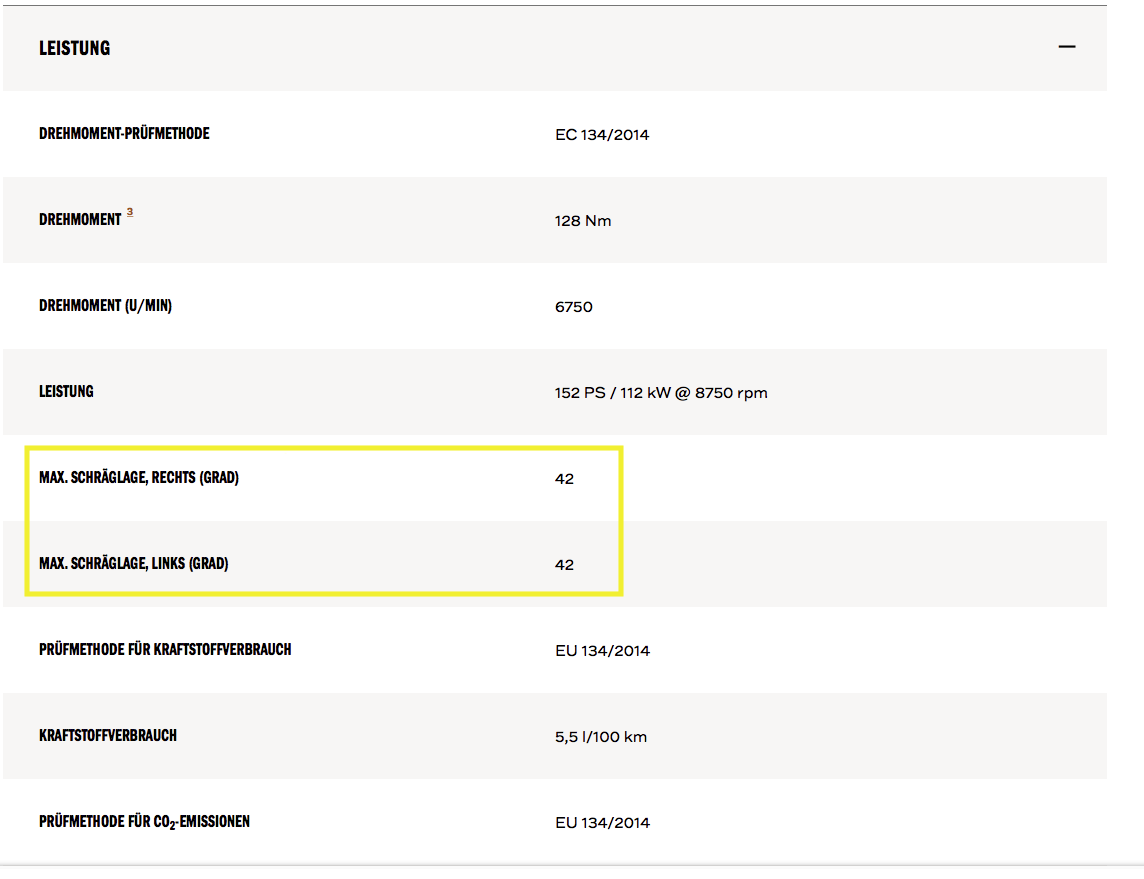
Task: Click the Leistung row label above Schräglage
Action: pos(66,392)
